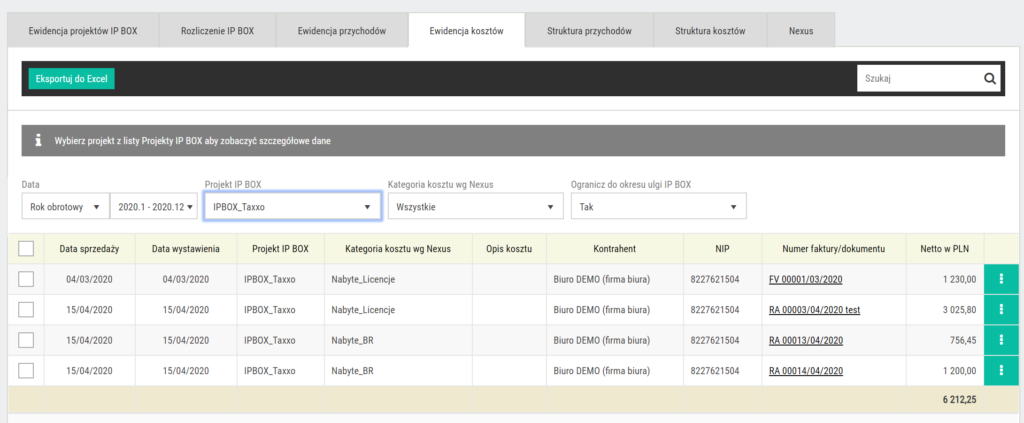Open actions menu for FV 00001/03/2020 row
The height and width of the screenshot is (423, 1024).
(1000, 279)
